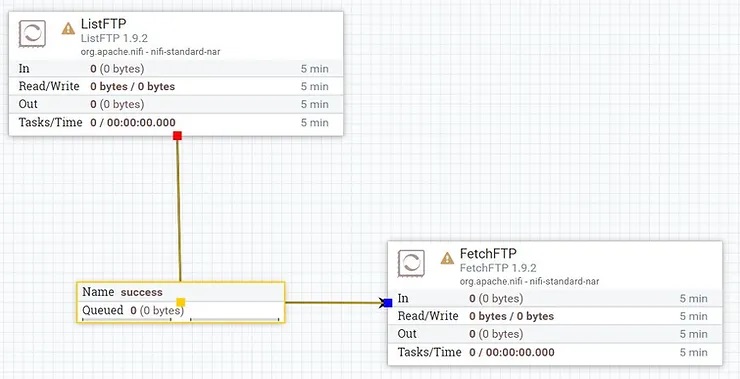Click the FetchFTP processor icon

tap(411, 263)
